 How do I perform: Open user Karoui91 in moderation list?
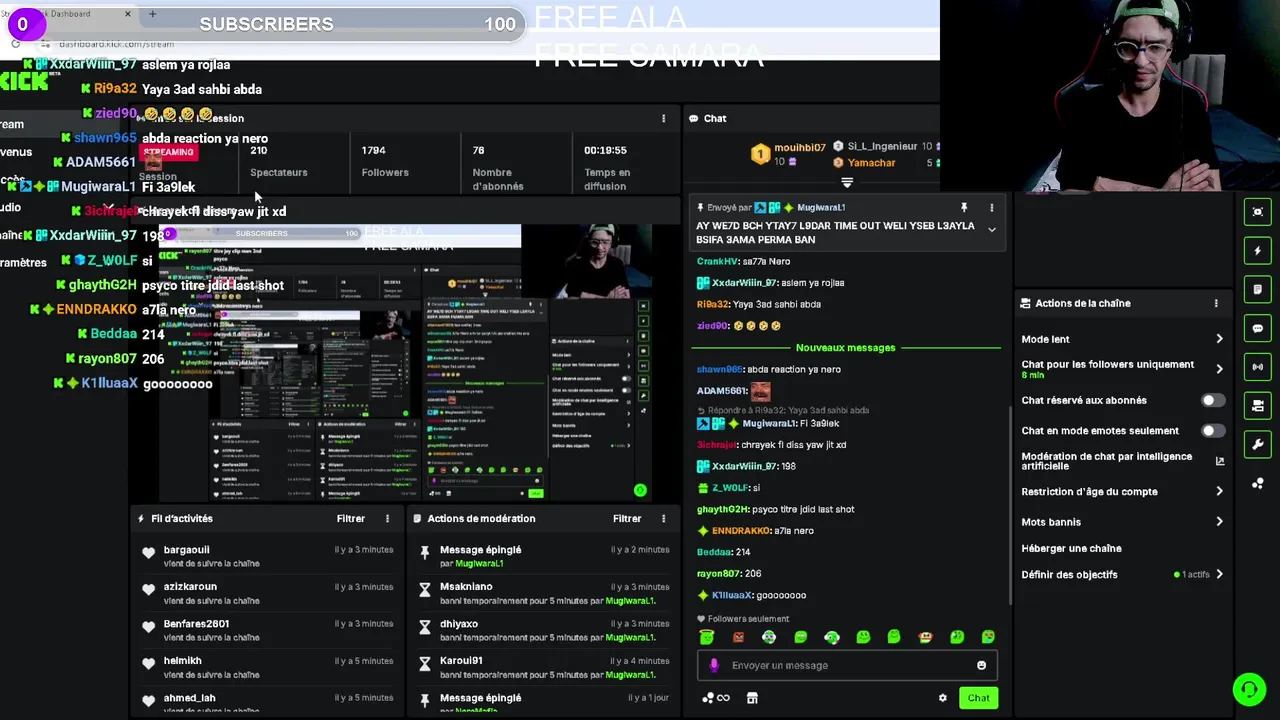[461, 661]
